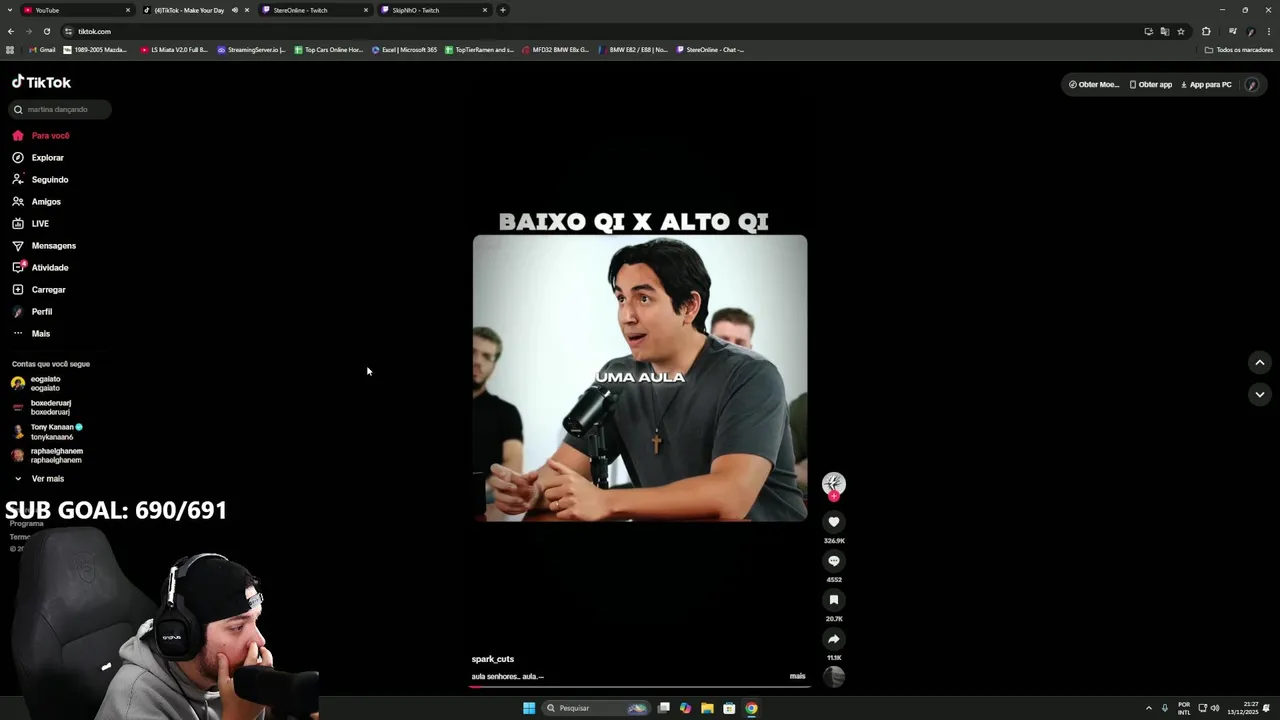Open video comments
1280x720 pixels.
(x=834, y=561)
